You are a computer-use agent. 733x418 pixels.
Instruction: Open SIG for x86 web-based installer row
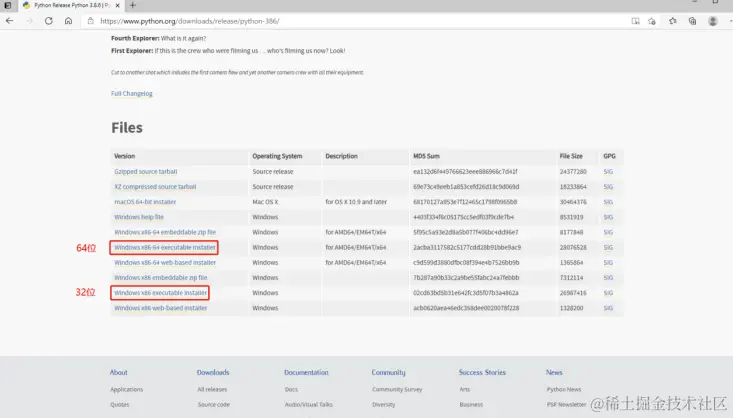(x=608, y=308)
